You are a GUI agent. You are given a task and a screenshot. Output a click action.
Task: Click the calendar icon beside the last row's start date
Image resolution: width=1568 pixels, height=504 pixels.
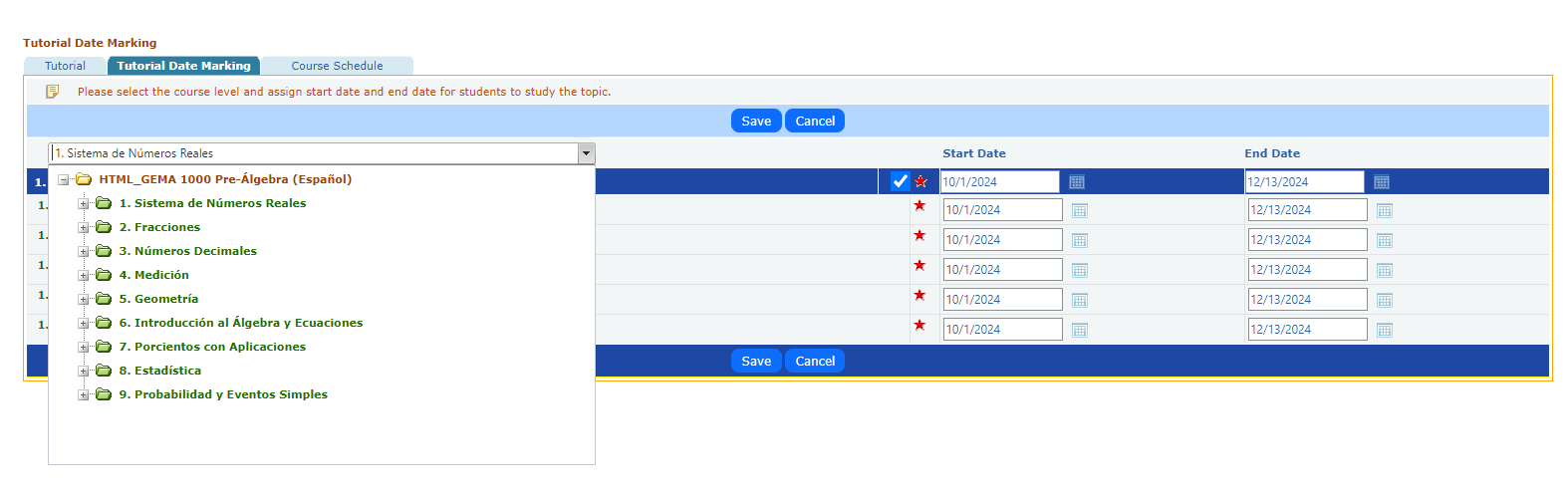coord(1079,330)
